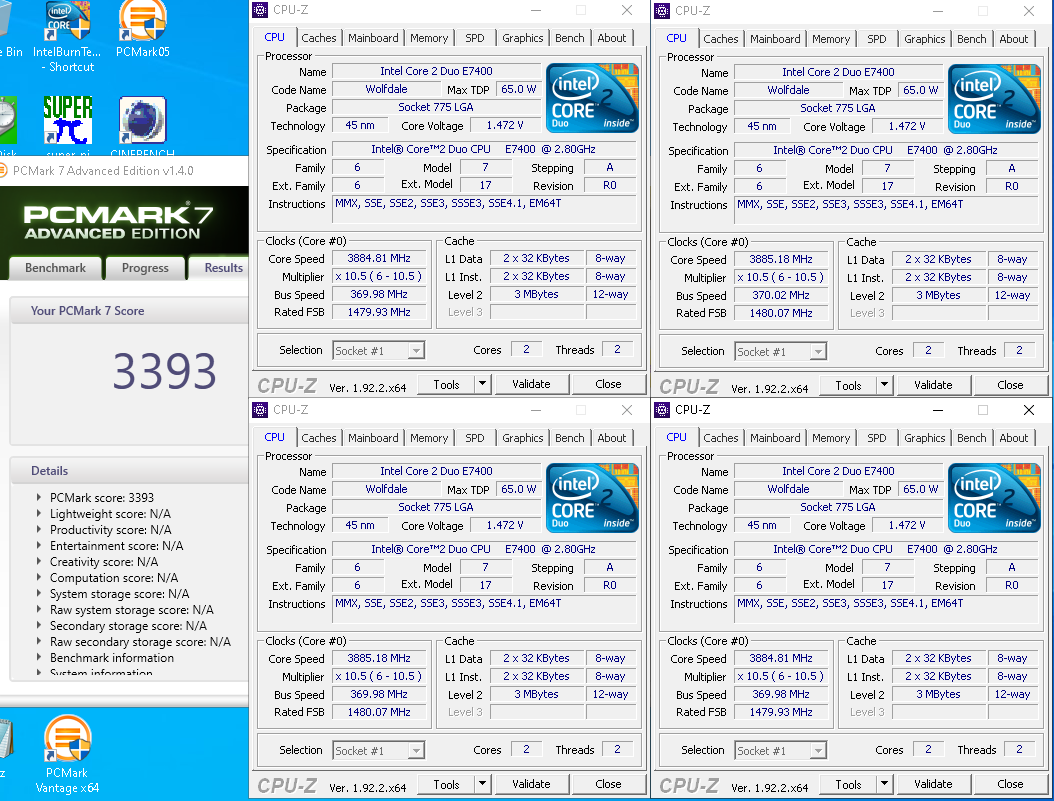Click the Close button in the top-left CPU-Z
The width and height of the screenshot is (1054, 801).
click(x=608, y=384)
